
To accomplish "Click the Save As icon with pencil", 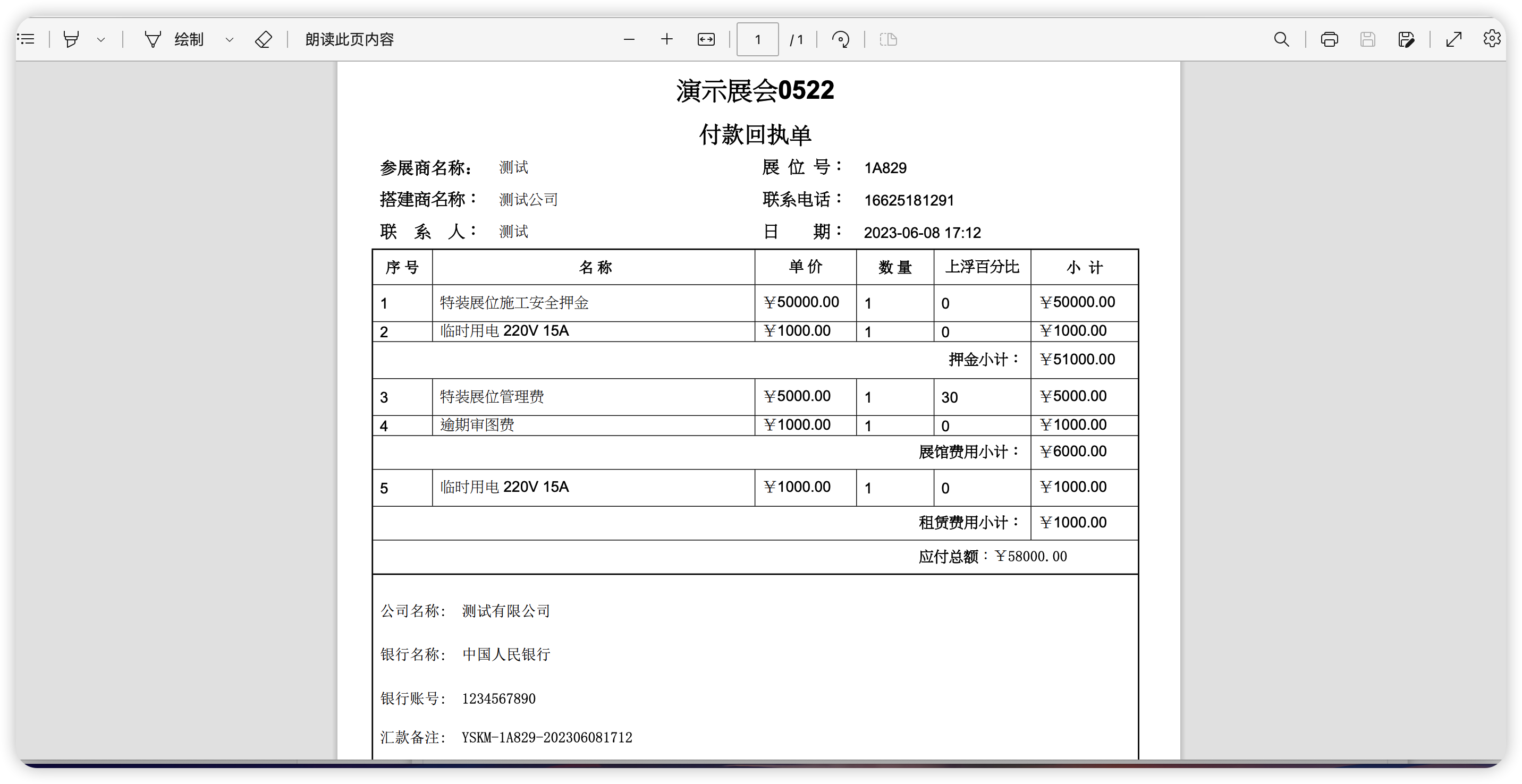I will (x=1406, y=39).
